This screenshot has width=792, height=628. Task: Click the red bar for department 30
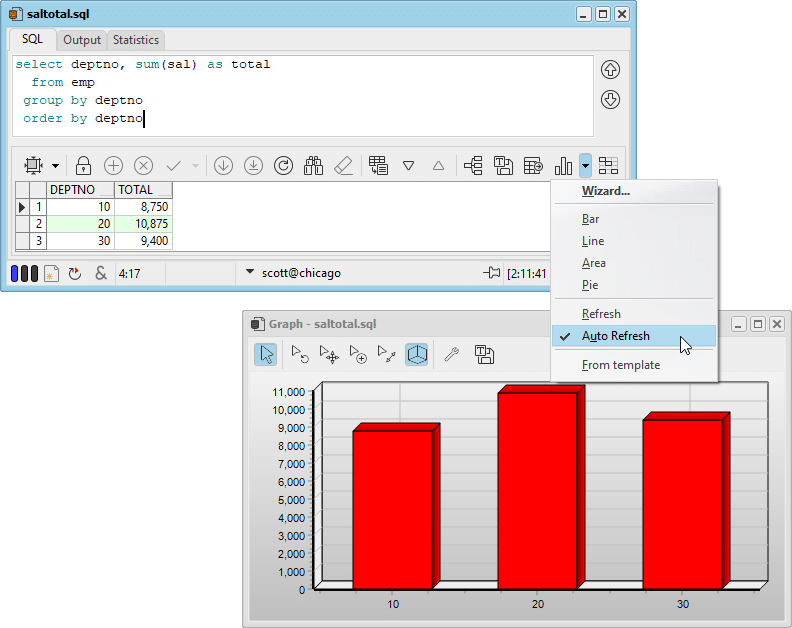pos(682,504)
